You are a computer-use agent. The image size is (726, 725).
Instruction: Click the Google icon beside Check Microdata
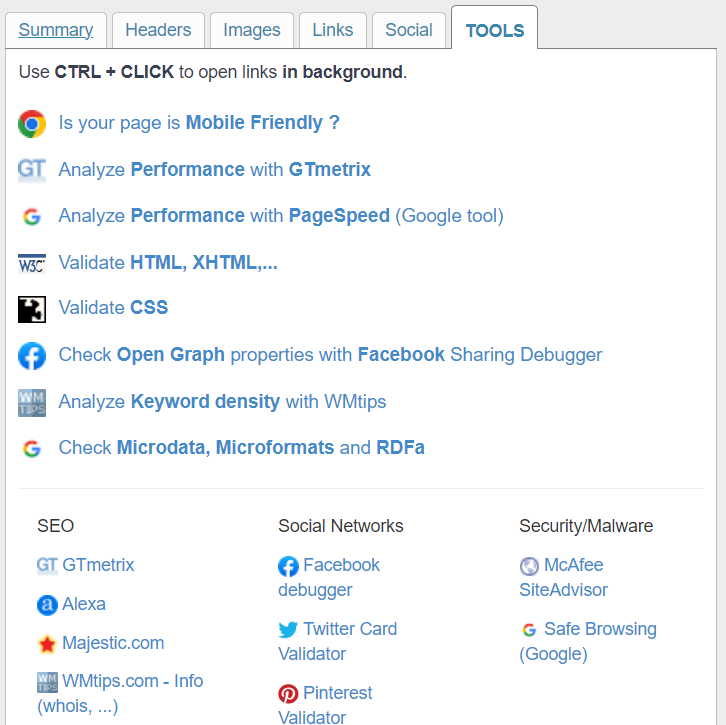coord(32,448)
